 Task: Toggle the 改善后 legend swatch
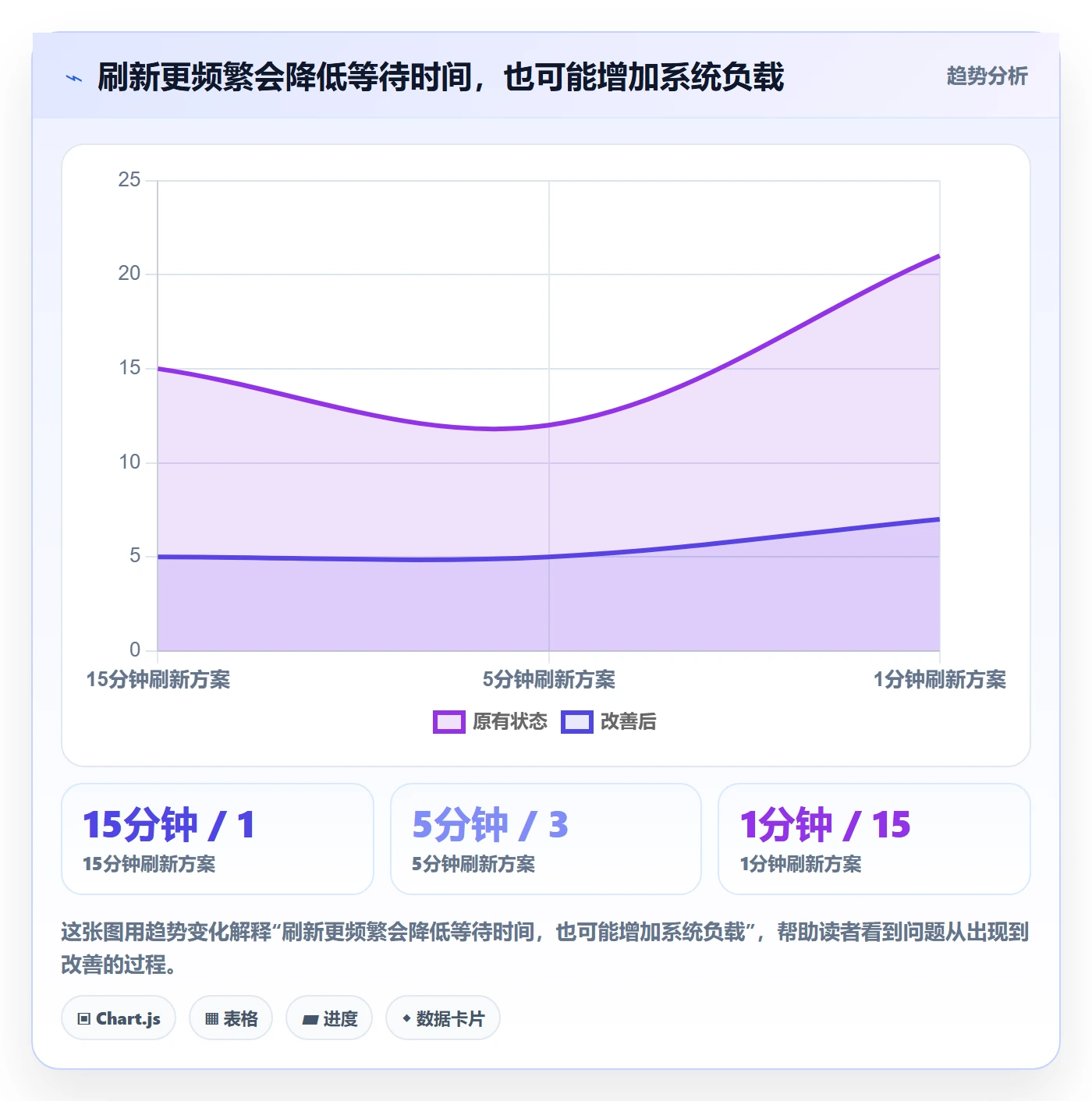[577, 722]
